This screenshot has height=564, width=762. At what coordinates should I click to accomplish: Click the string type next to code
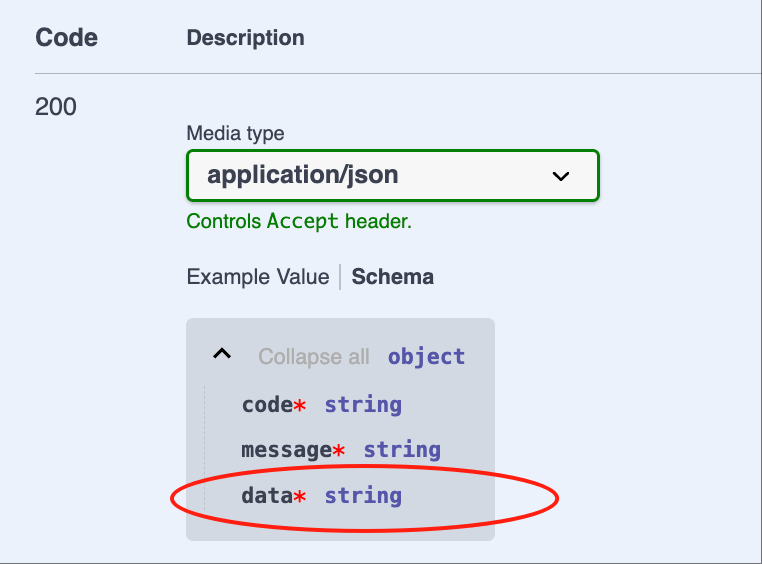(x=363, y=405)
